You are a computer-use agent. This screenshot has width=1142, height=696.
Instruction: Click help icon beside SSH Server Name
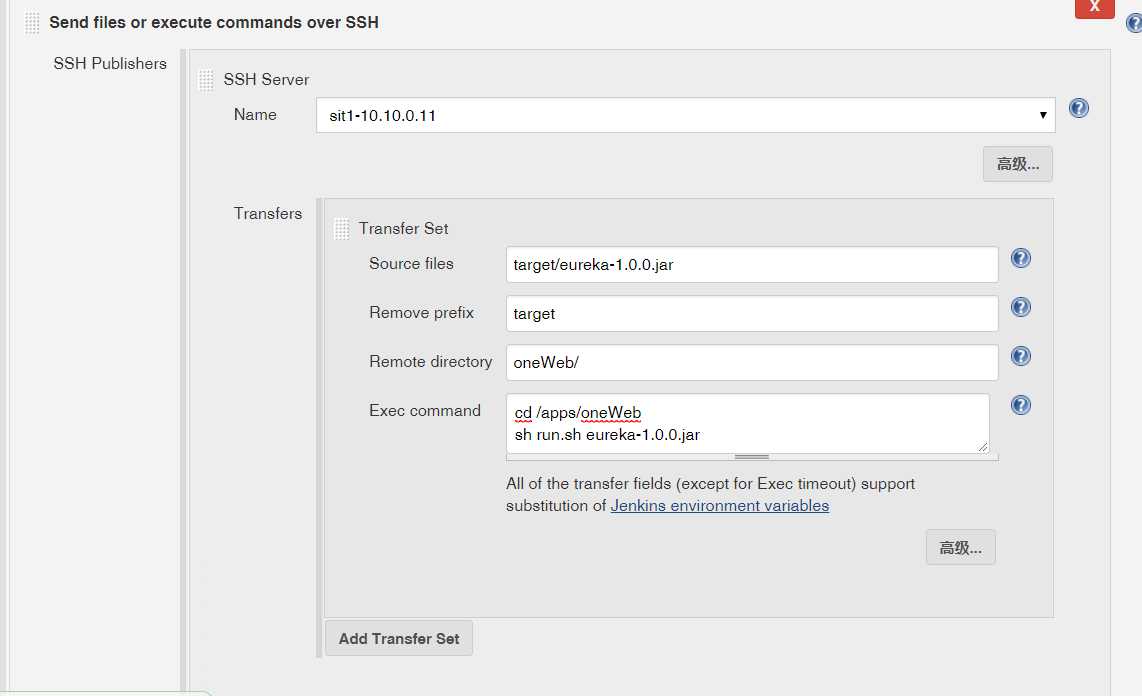coord(1078,108)
